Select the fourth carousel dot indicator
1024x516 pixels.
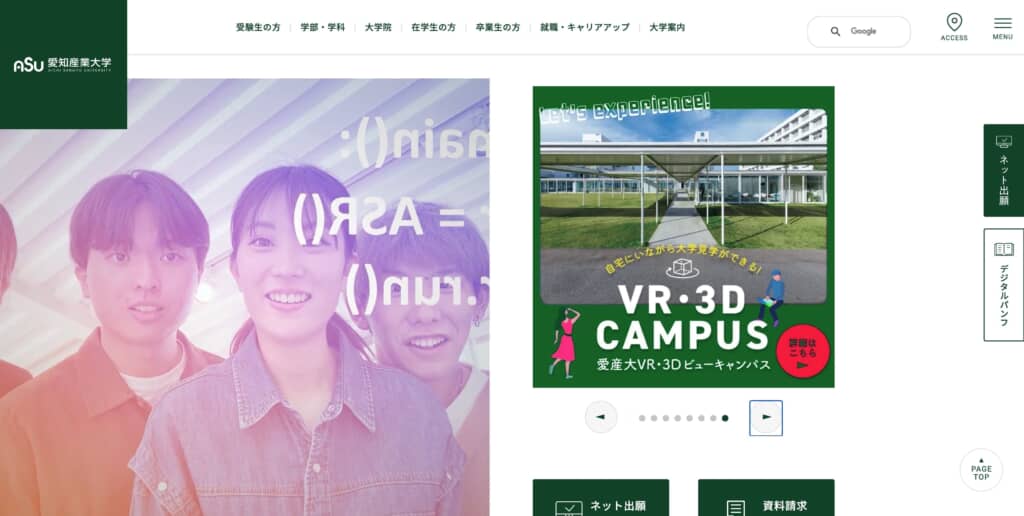[x=677, y=418]
